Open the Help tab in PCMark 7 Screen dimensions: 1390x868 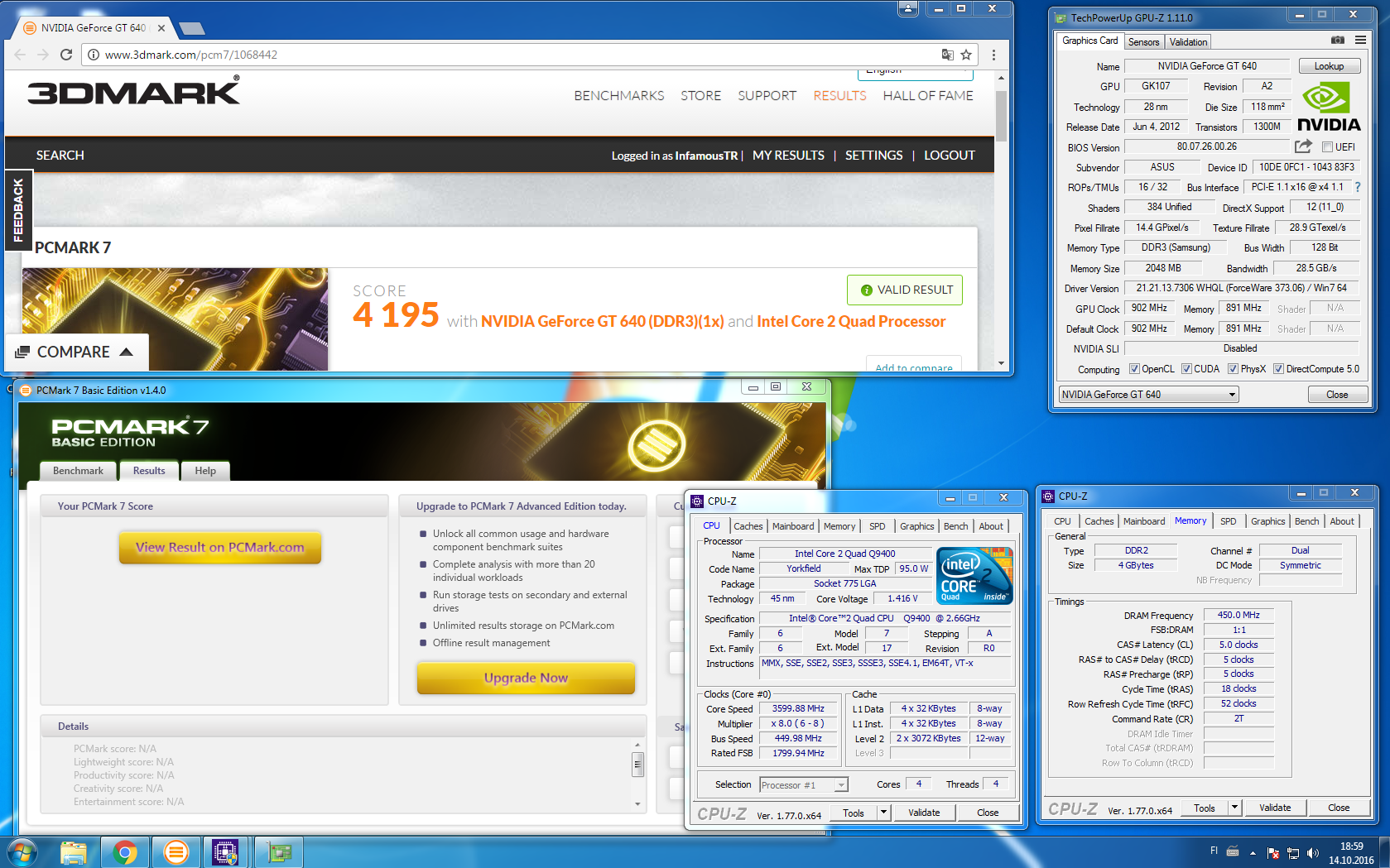pyautogui.click(x=205, y=471)
